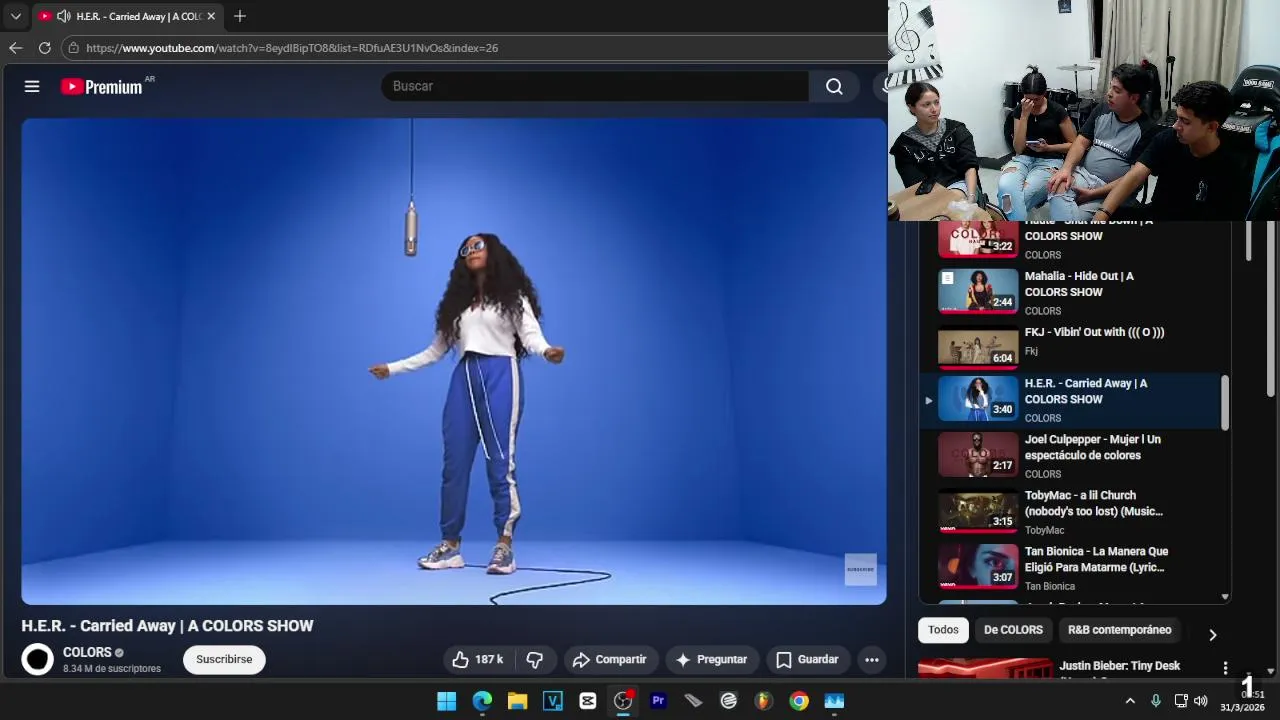Viewport: 1280px width, 720px height.
Task: Click the Preguntar button
Action: pyautogui.click(x=711, y=660)
